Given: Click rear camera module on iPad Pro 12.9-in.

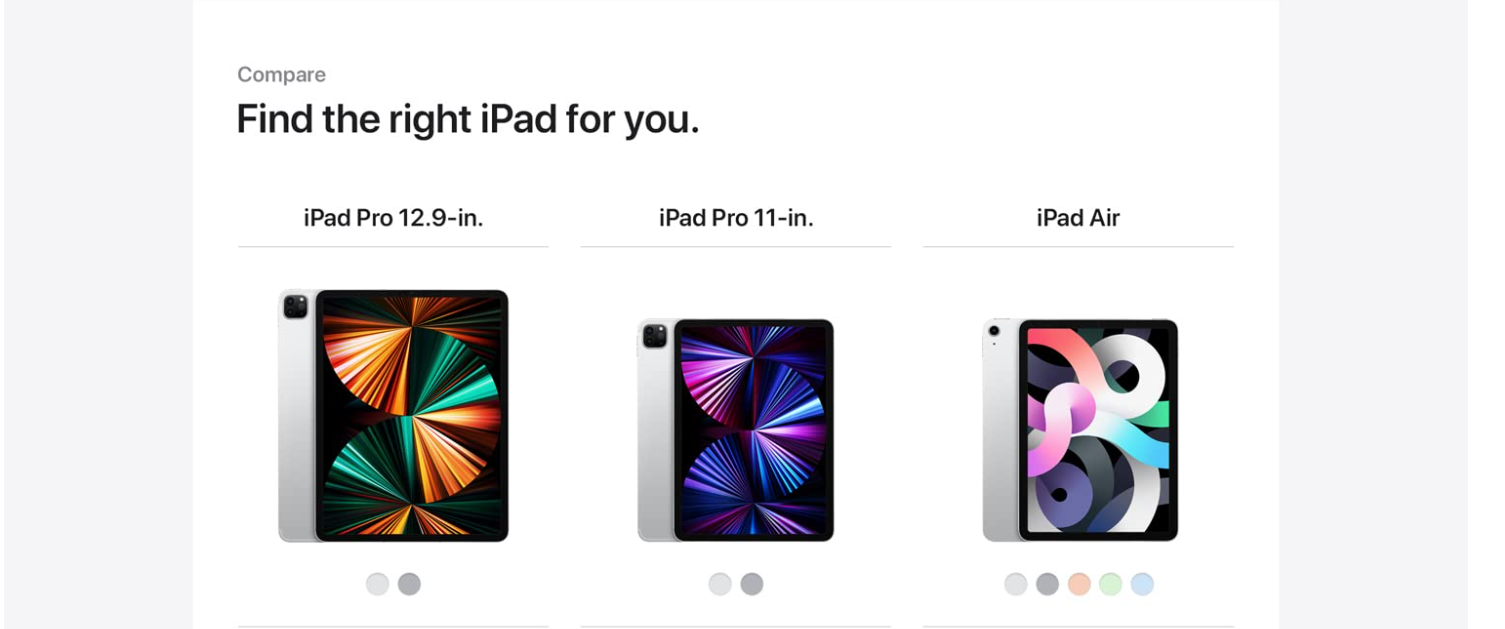Looking at the screenshot, I should (295, 307).
